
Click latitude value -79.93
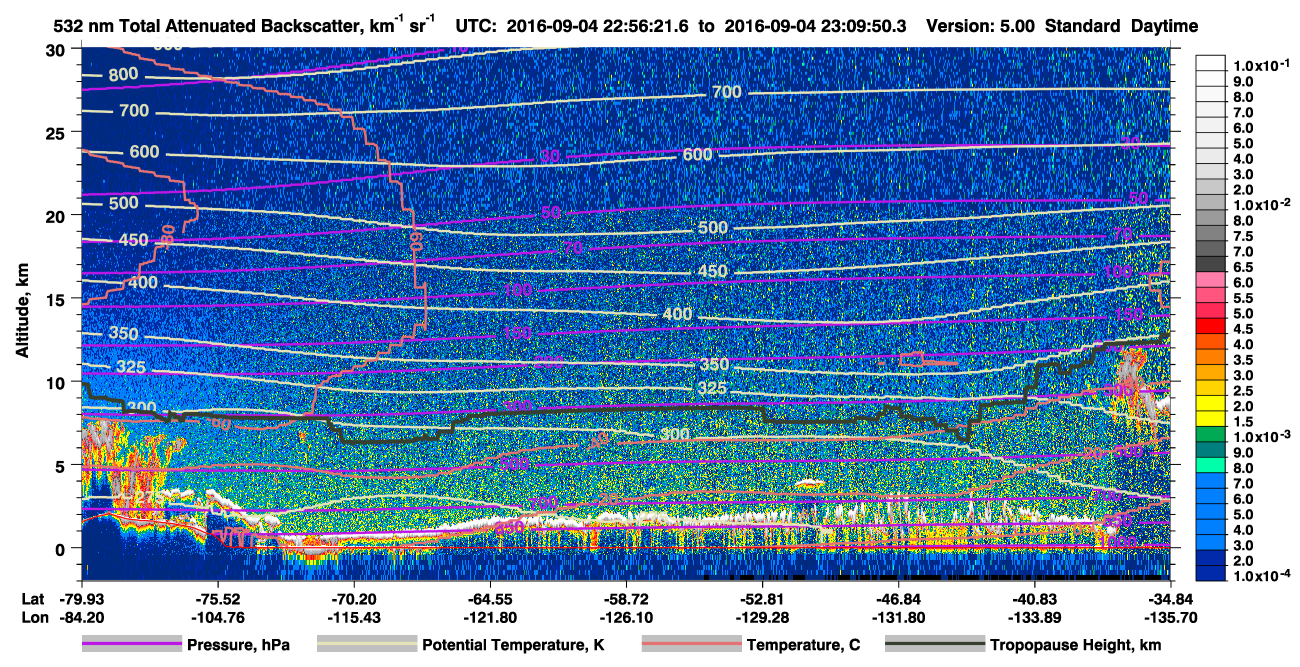click(81, 598)
